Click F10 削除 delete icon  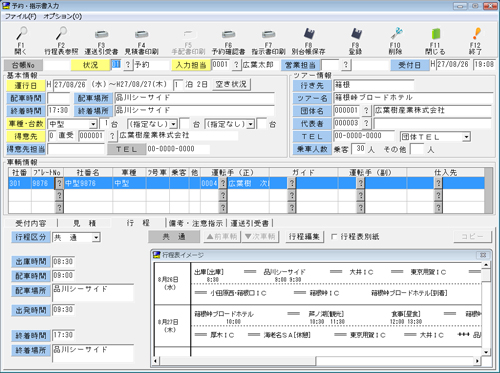(x=396, y=34)
